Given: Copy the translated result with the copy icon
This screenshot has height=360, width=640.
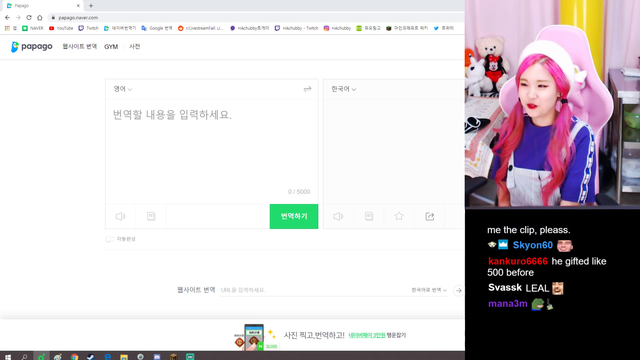Looking at the screenshot, I should tap(369, 216).
